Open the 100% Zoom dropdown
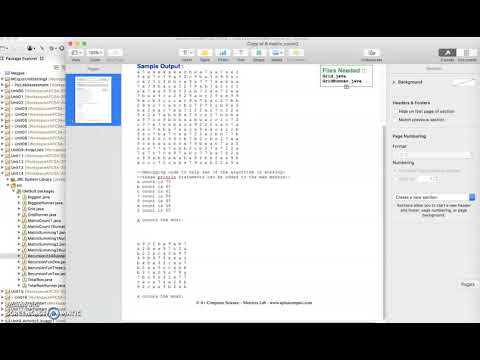Viewport: 480px width, 360px height. (95, 53)
